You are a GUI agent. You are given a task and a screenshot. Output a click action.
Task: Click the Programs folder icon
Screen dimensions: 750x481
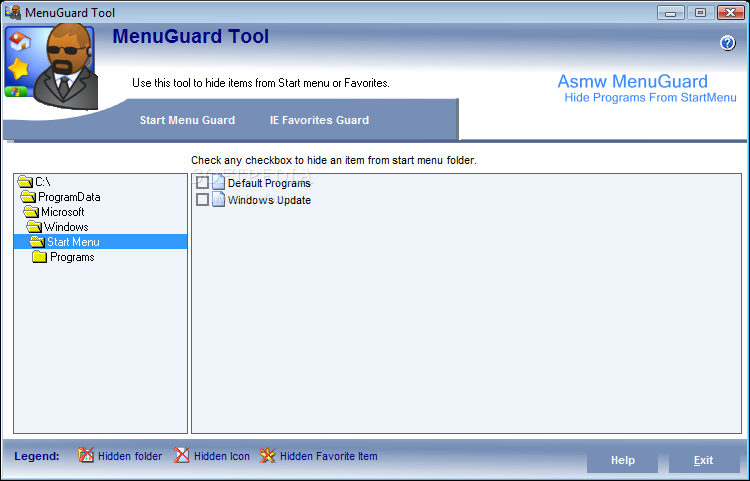pos(40,257)
